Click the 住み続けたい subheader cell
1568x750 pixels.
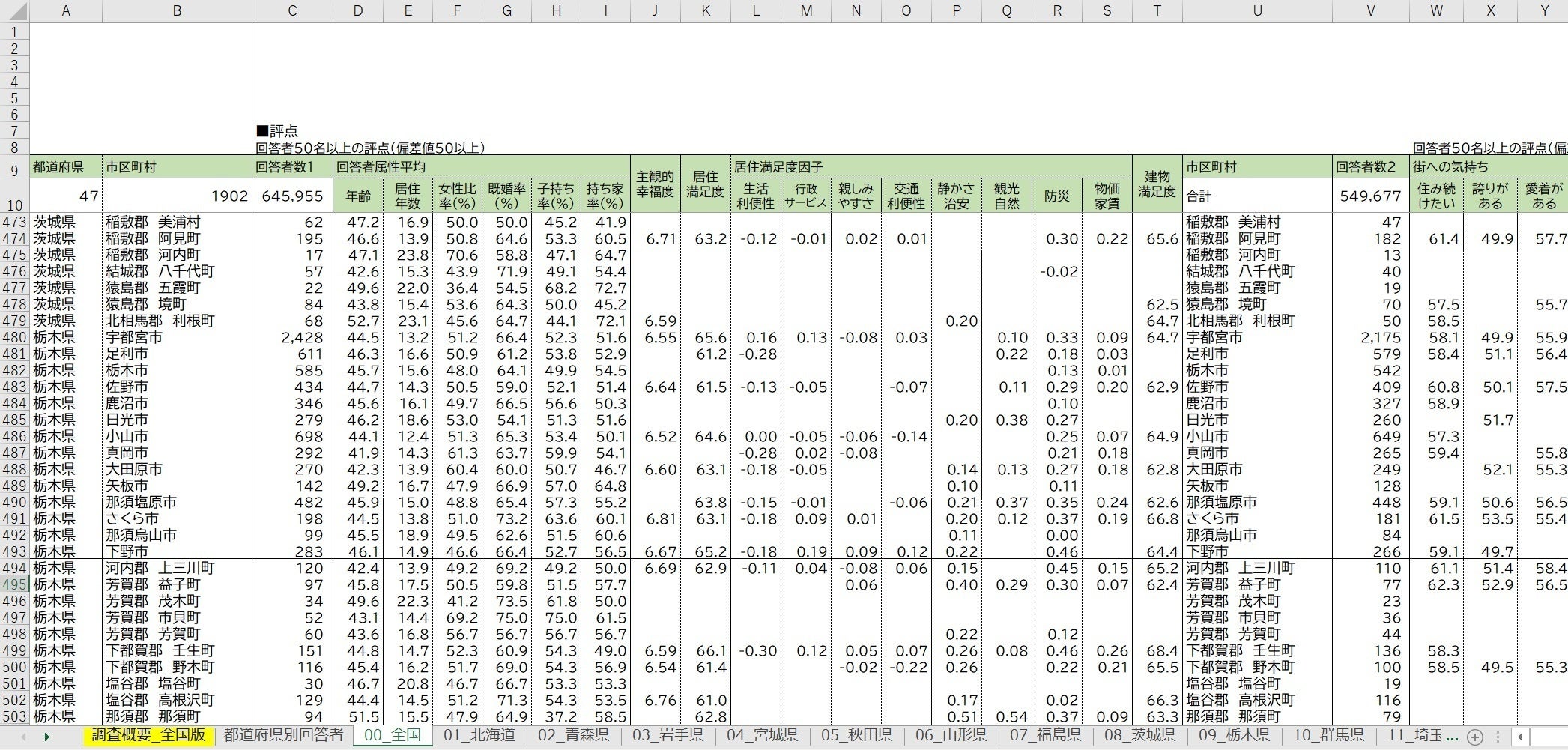coord(1435,196)
